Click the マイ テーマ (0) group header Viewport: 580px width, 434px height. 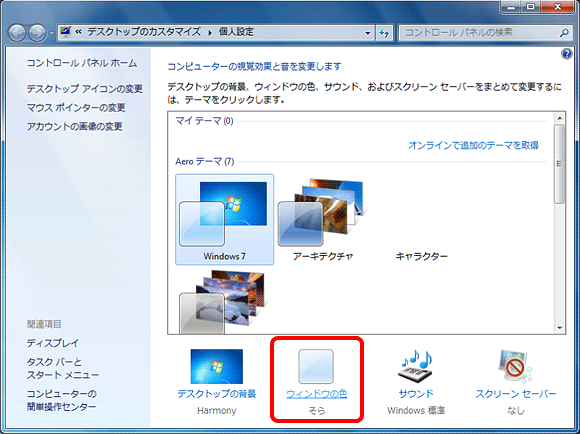(204, 121)
